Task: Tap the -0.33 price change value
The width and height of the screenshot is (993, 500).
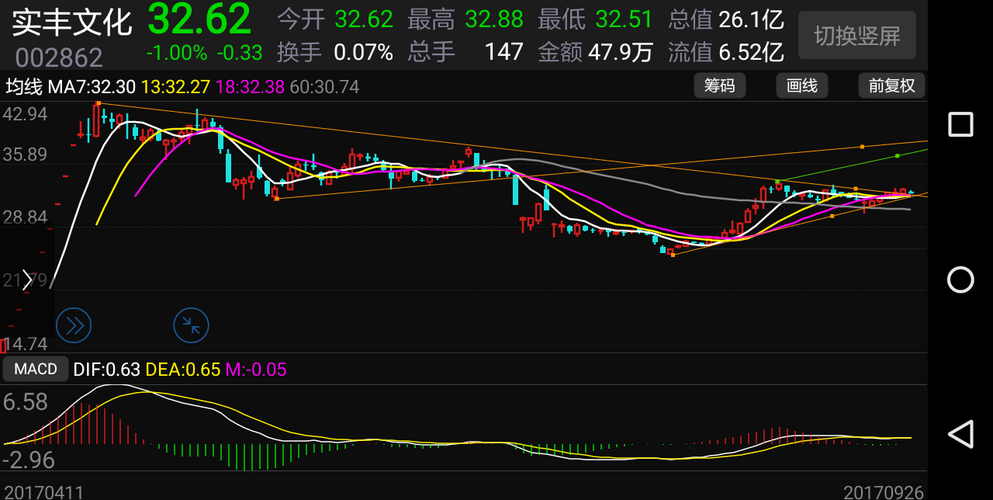Action: point(239,53)
